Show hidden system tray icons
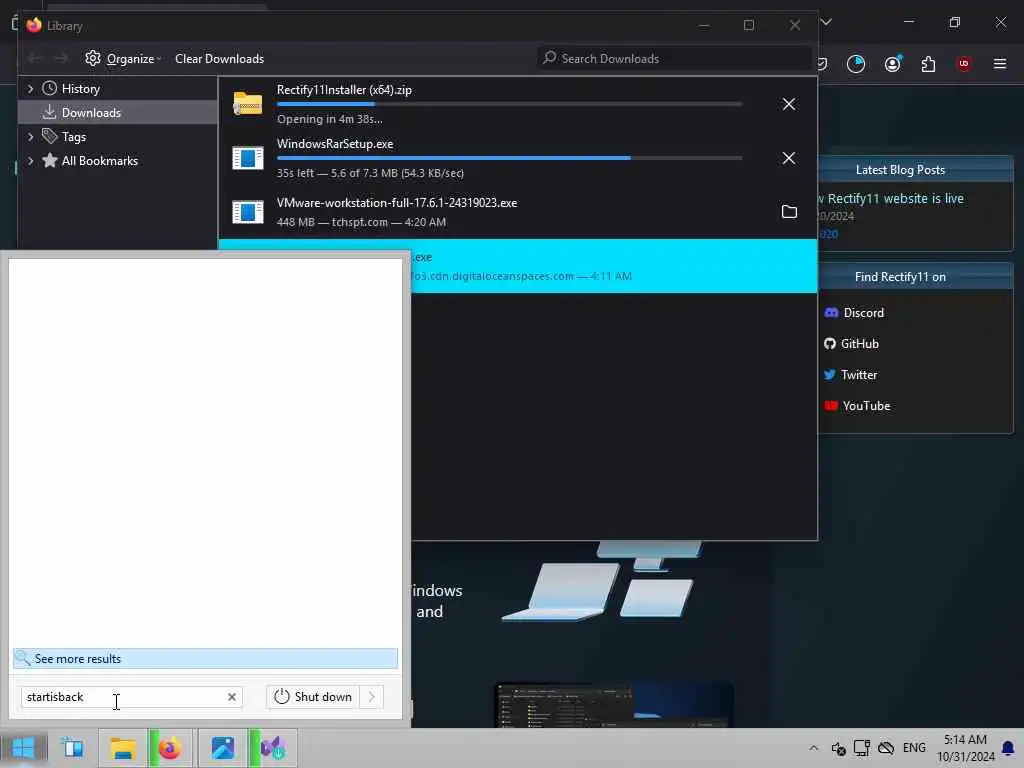The height and width of the screenshot is (768, 1024). click(x=814, y=748)
